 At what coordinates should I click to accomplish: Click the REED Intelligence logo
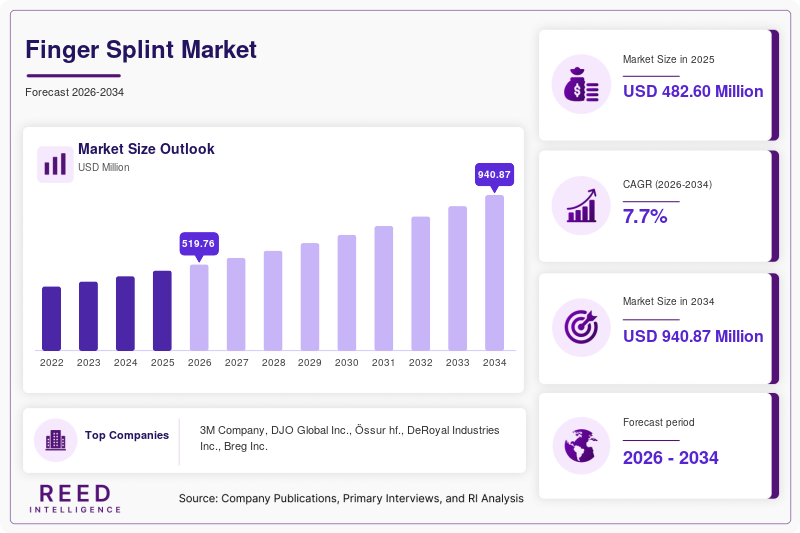coord(75,498)
